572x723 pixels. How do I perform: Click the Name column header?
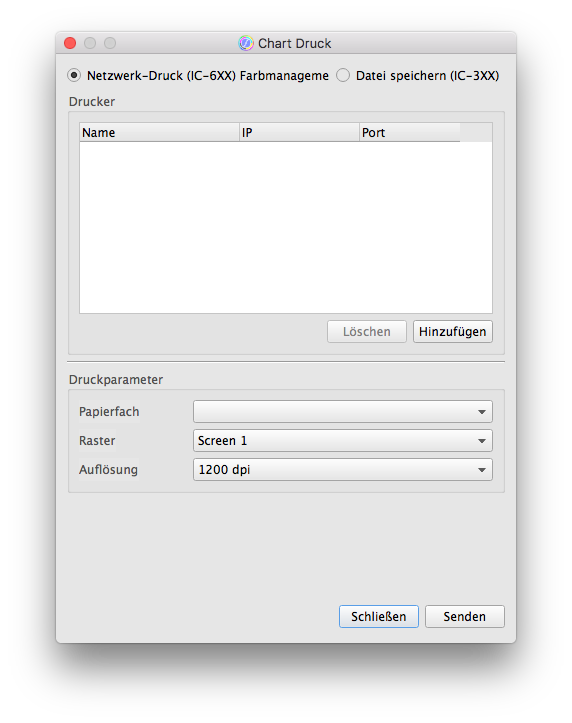coord(159,132)
